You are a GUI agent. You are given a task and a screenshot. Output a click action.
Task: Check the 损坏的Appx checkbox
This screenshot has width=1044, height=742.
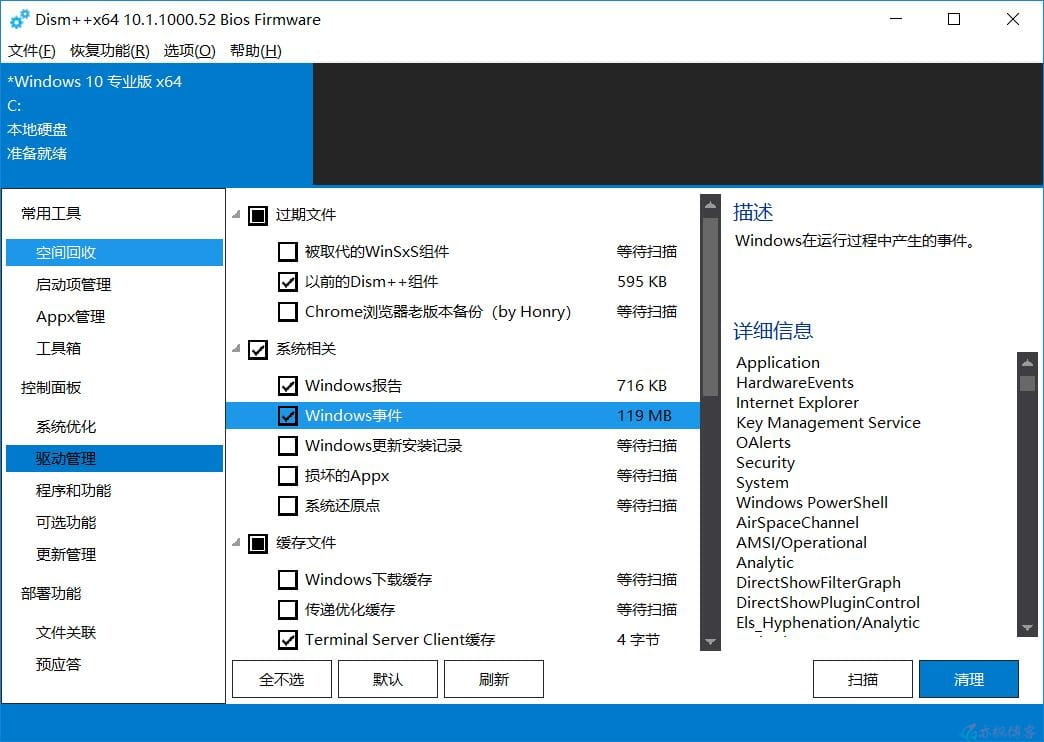pyautogui.click(x=288, y=476)
